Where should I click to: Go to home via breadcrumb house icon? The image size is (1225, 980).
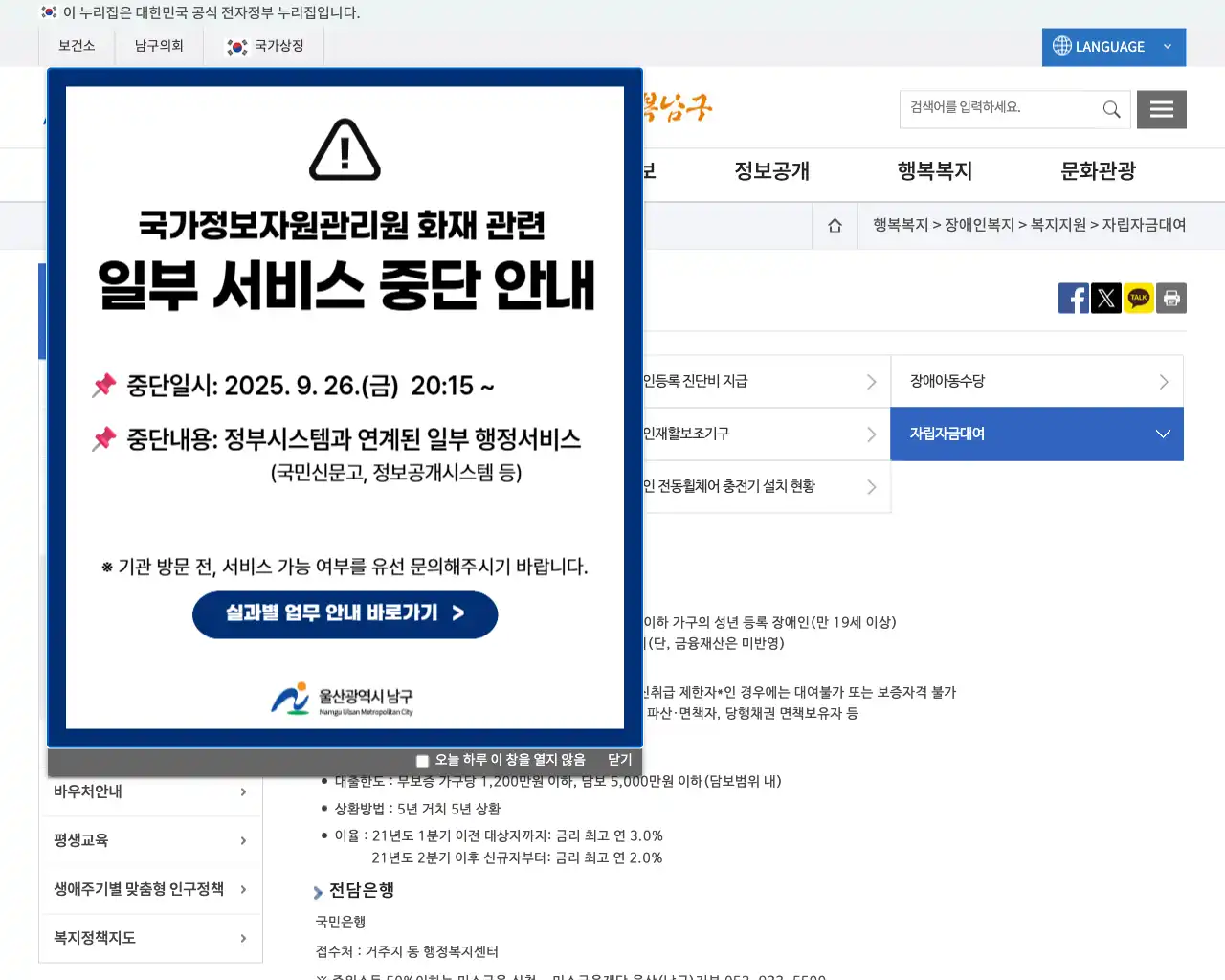[x=835, y=226]
